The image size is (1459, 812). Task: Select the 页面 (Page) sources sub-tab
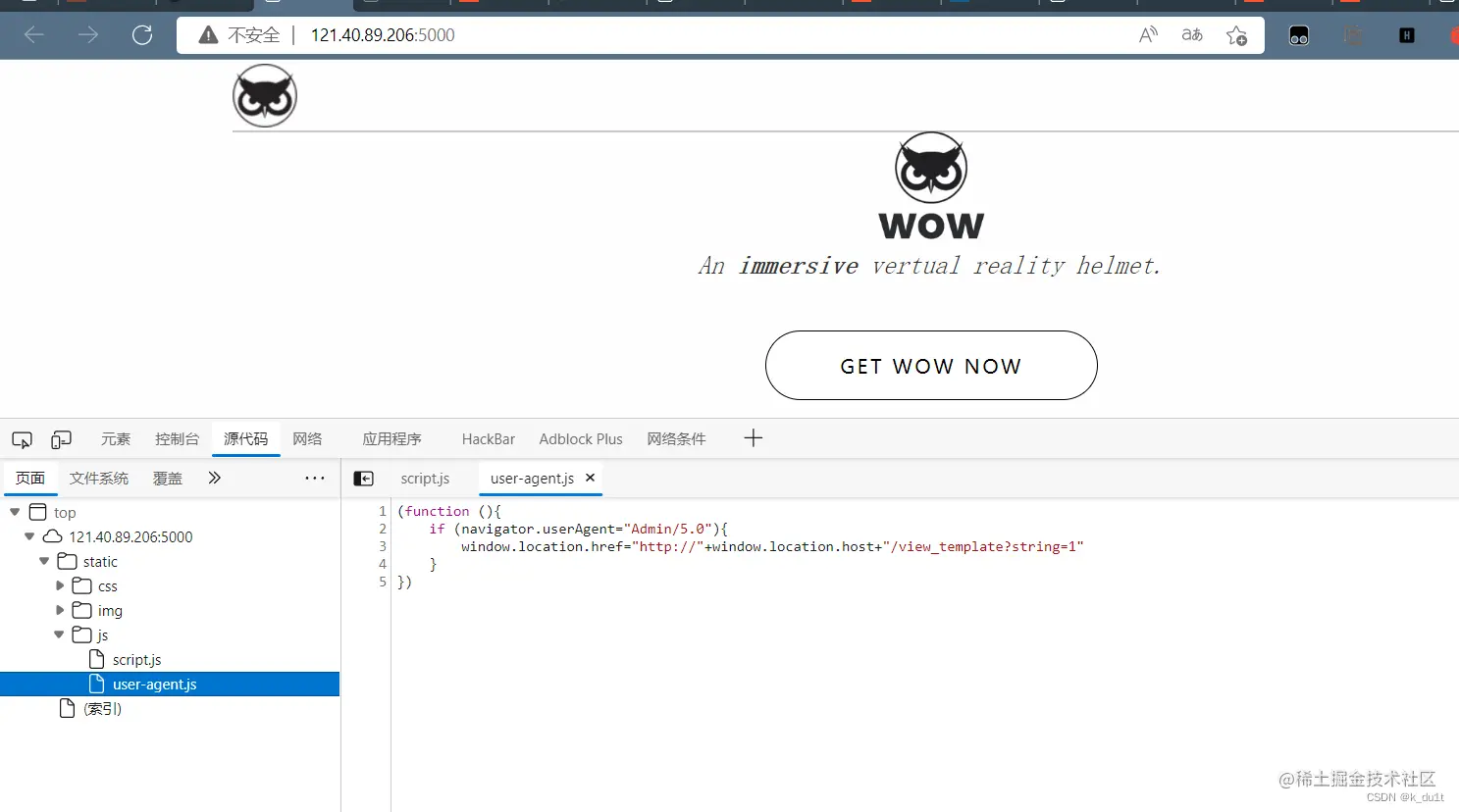click(30, 479)
